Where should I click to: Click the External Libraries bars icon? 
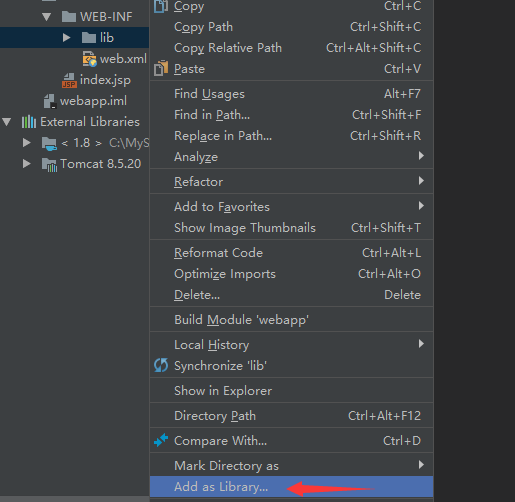pos(29,122)
